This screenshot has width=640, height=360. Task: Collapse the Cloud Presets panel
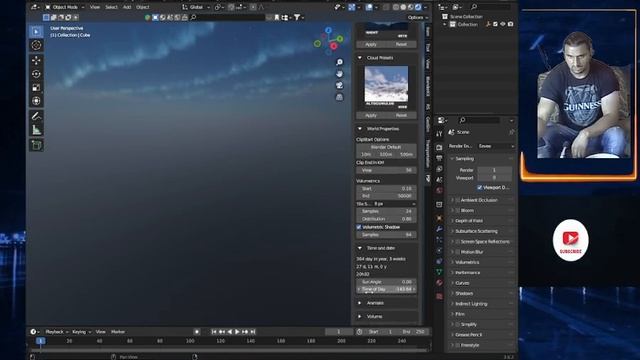point(360,58)
